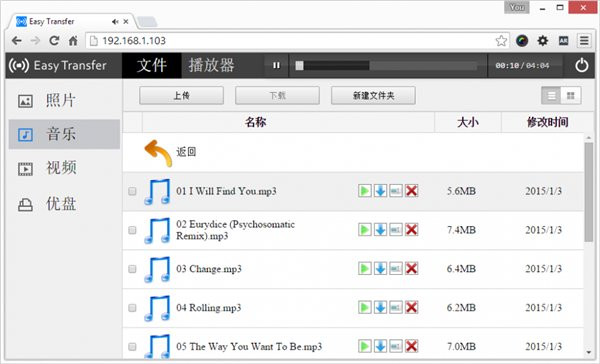Tick checkbox for 04 Rolling.mp3
The width and height of the screenshot is (600, 364).
pos(132,308)
